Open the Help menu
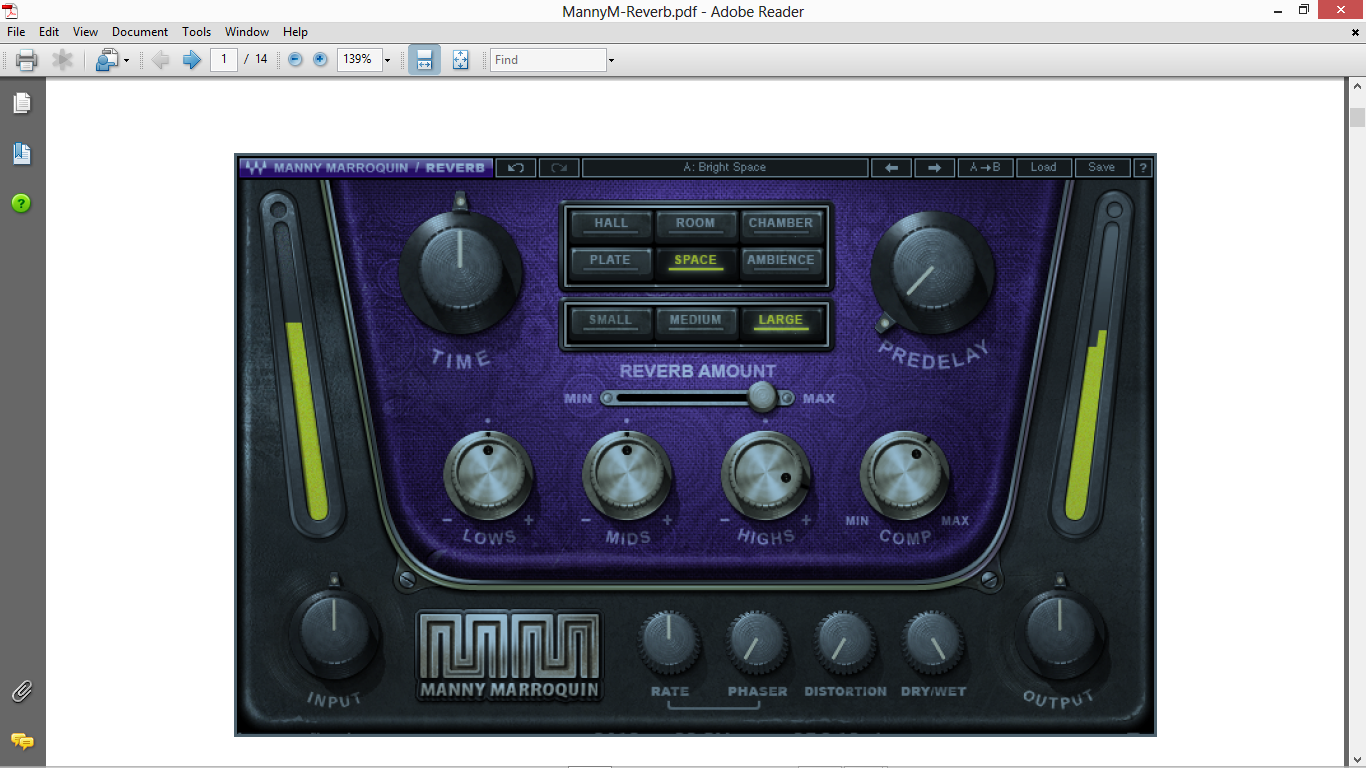Image resolution: width=1366 pixels, height=768 pixels. click(x=295, y=32)
